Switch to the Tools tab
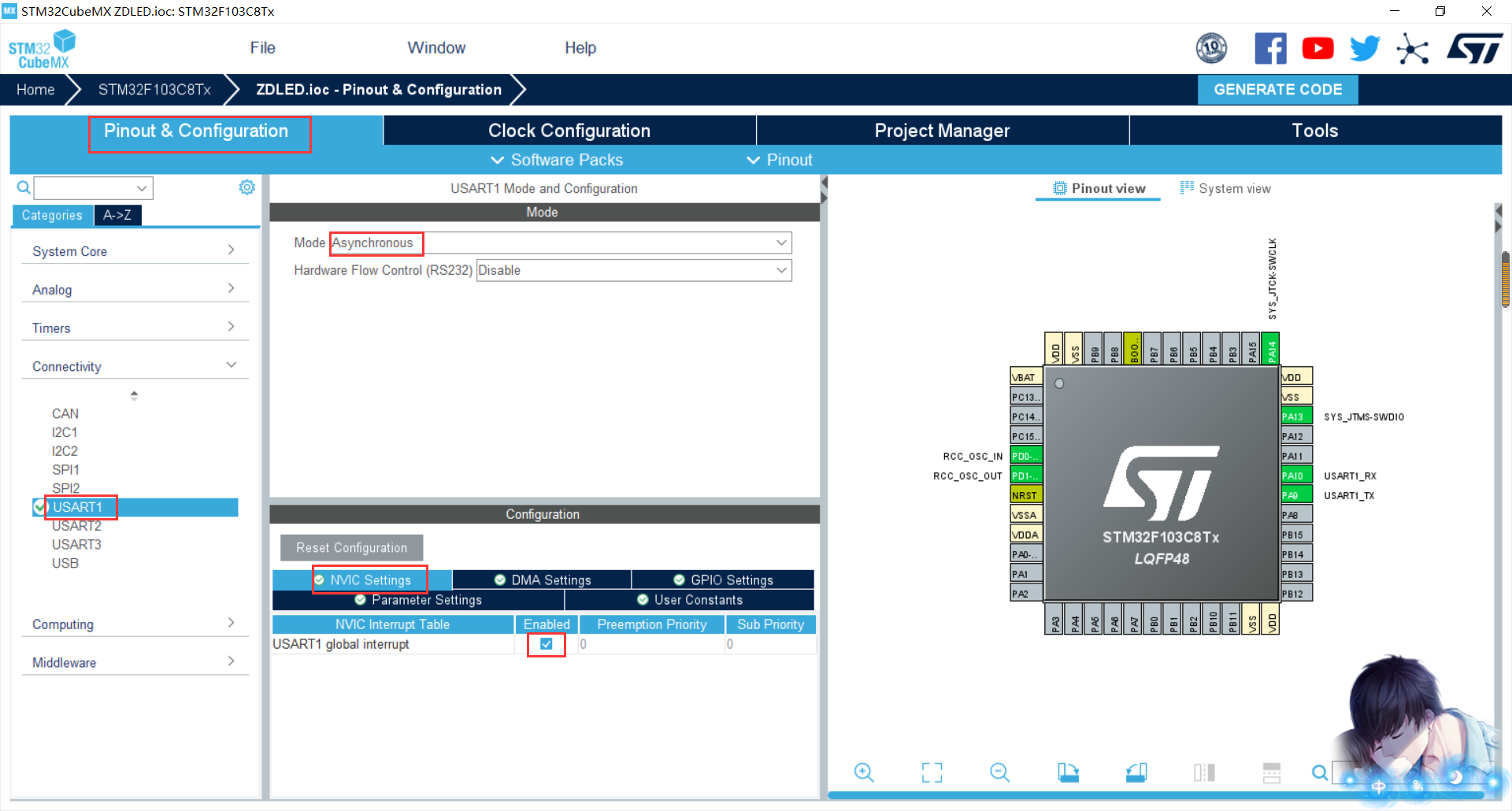Image resolution: width=1512 pixels, height=811 pixels. (1315, 131)
